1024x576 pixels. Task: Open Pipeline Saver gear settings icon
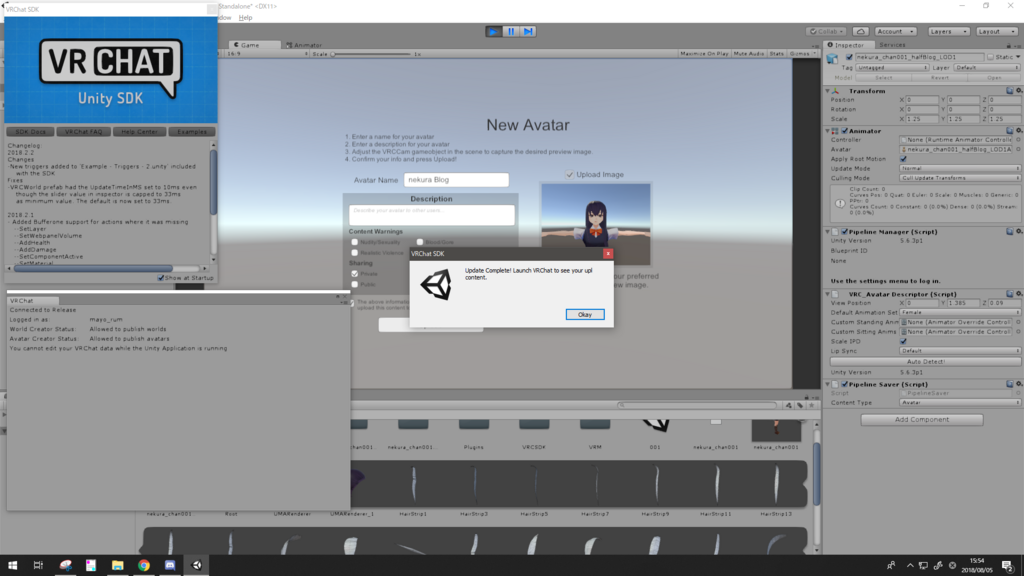click(1019, 384)
